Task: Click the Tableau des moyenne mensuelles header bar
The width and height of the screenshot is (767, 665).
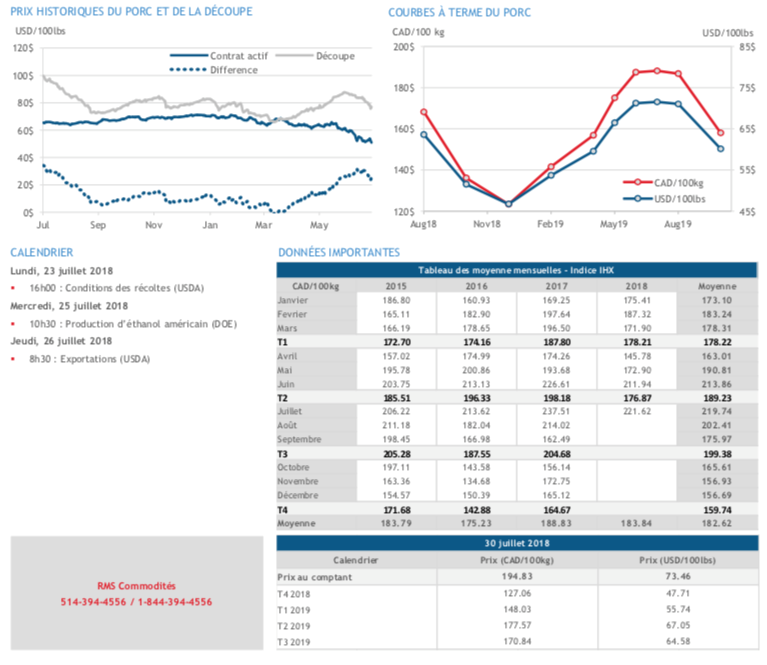Action: (517, 271)
